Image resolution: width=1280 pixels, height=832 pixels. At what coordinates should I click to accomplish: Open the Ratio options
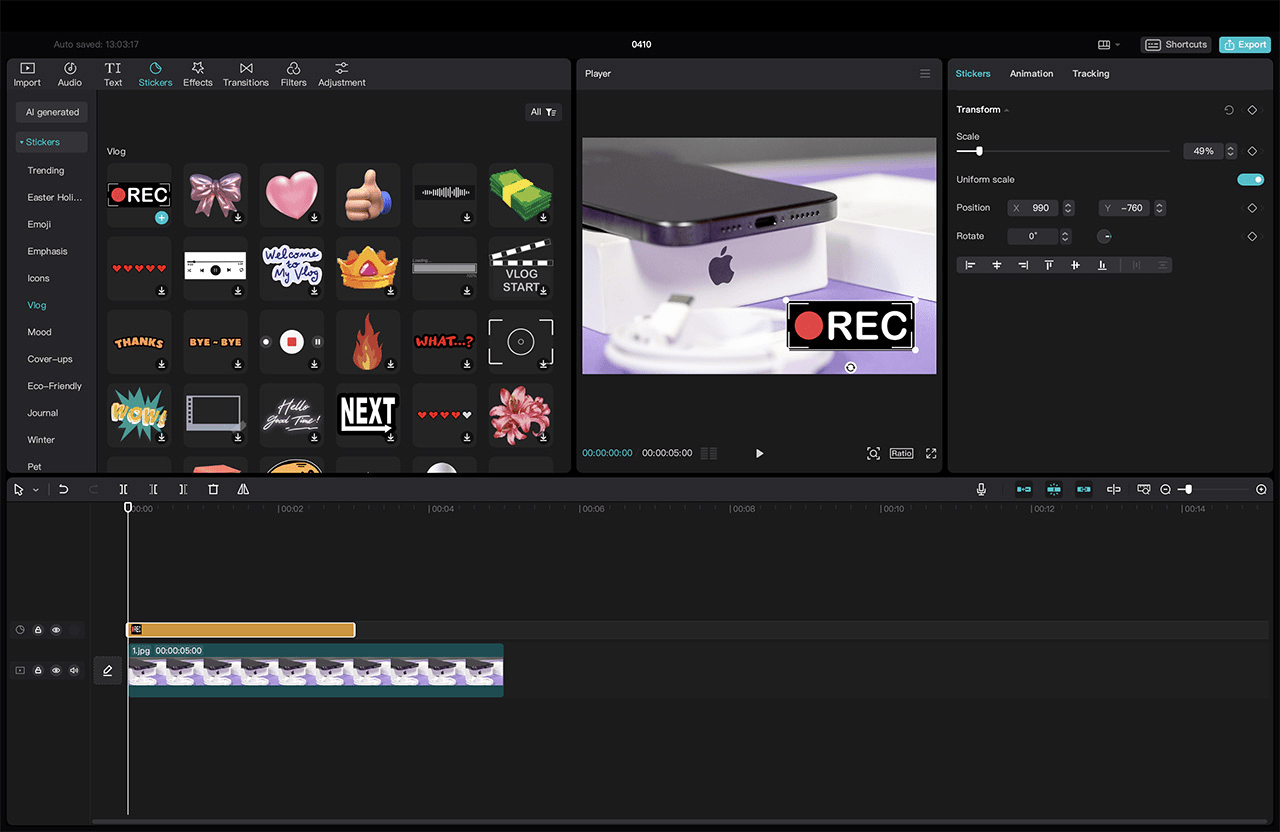(901, 454)
